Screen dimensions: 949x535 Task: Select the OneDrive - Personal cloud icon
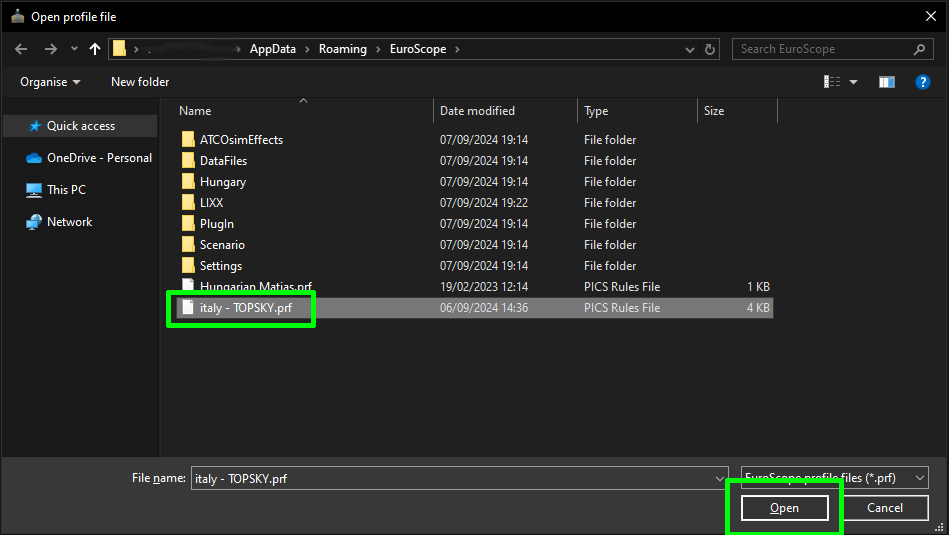34,158
